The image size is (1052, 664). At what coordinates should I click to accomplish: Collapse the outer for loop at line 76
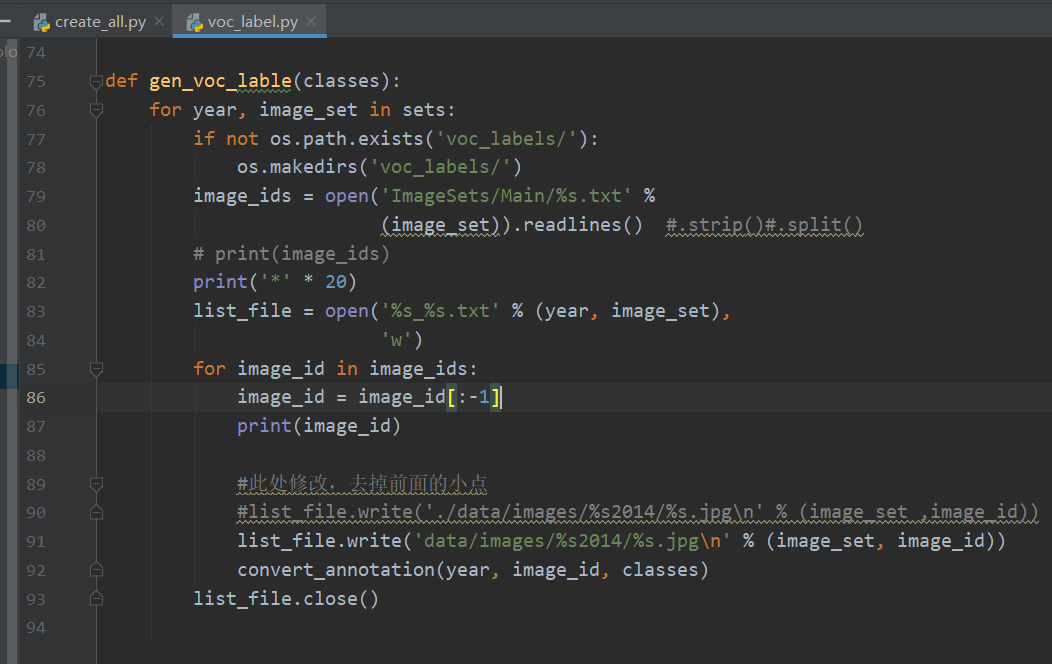click(96, 110)
